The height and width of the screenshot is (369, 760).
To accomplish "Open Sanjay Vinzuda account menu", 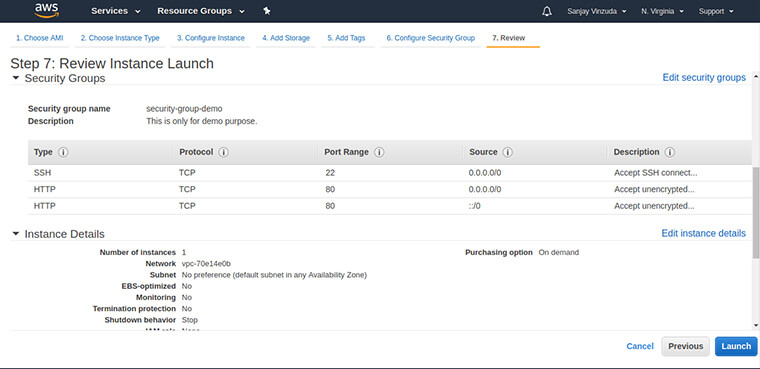I will 596,11.
